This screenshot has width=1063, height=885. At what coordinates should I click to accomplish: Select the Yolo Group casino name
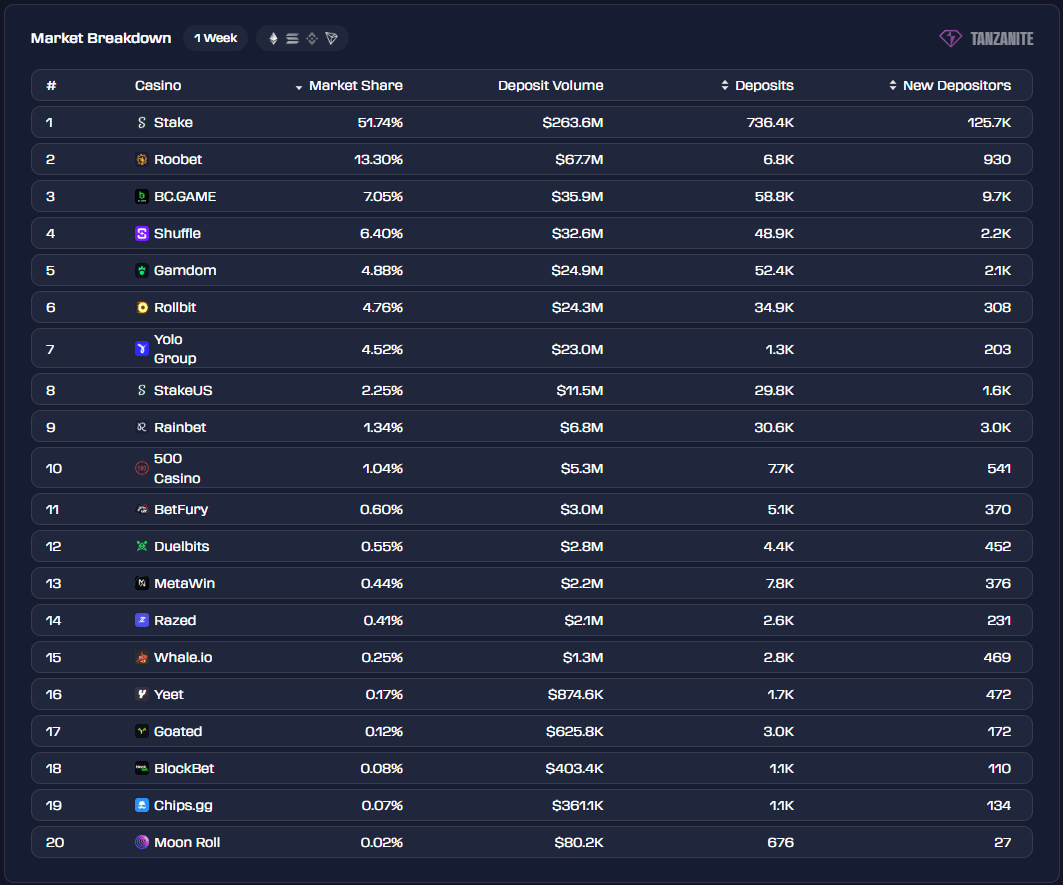click(x=175, y=349)
